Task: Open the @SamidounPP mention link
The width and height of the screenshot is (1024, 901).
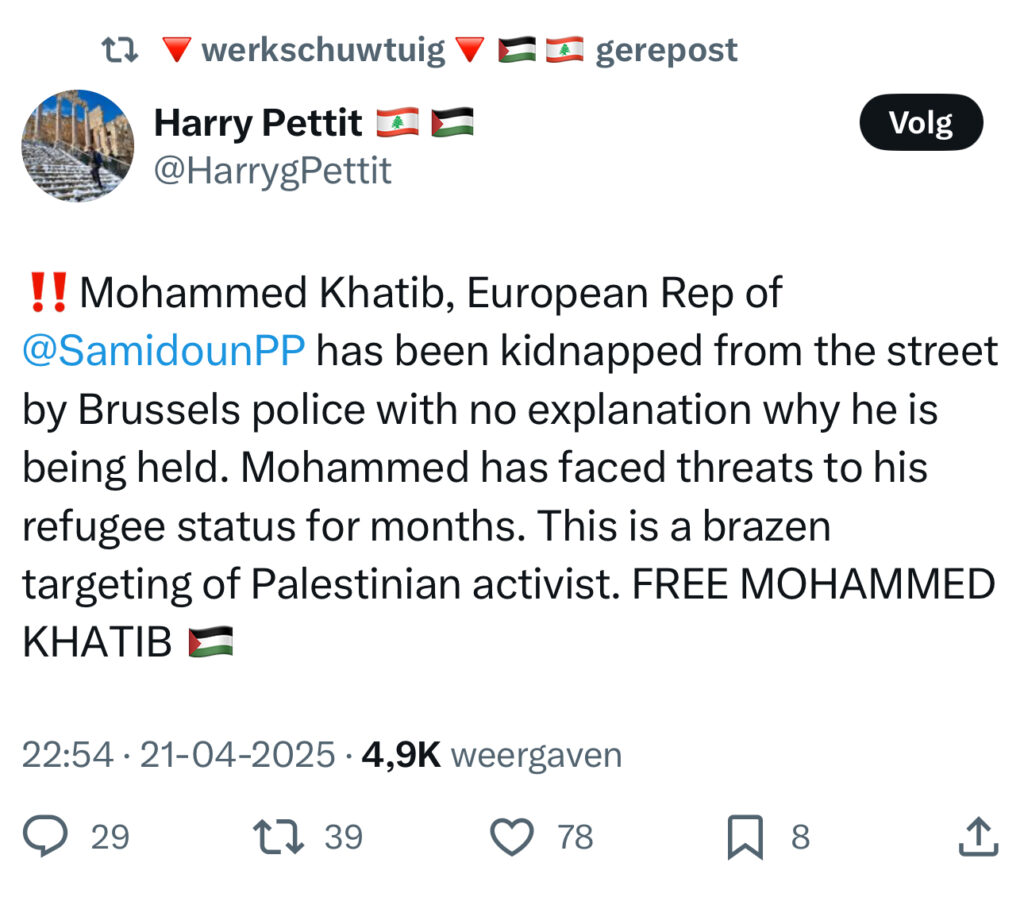Action: (x=163, y=352)
